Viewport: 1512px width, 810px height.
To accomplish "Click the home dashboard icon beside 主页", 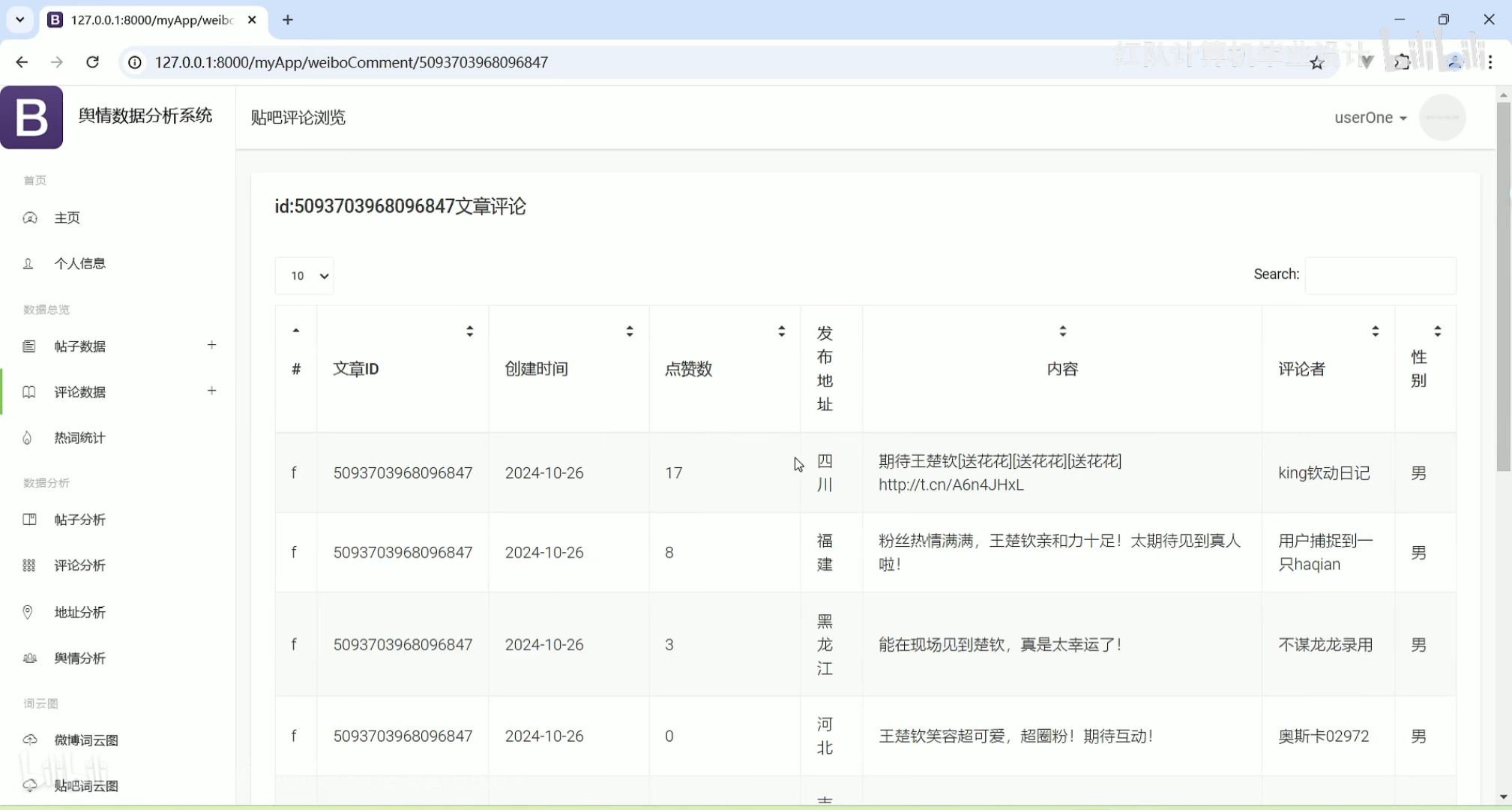I will 30,217.
